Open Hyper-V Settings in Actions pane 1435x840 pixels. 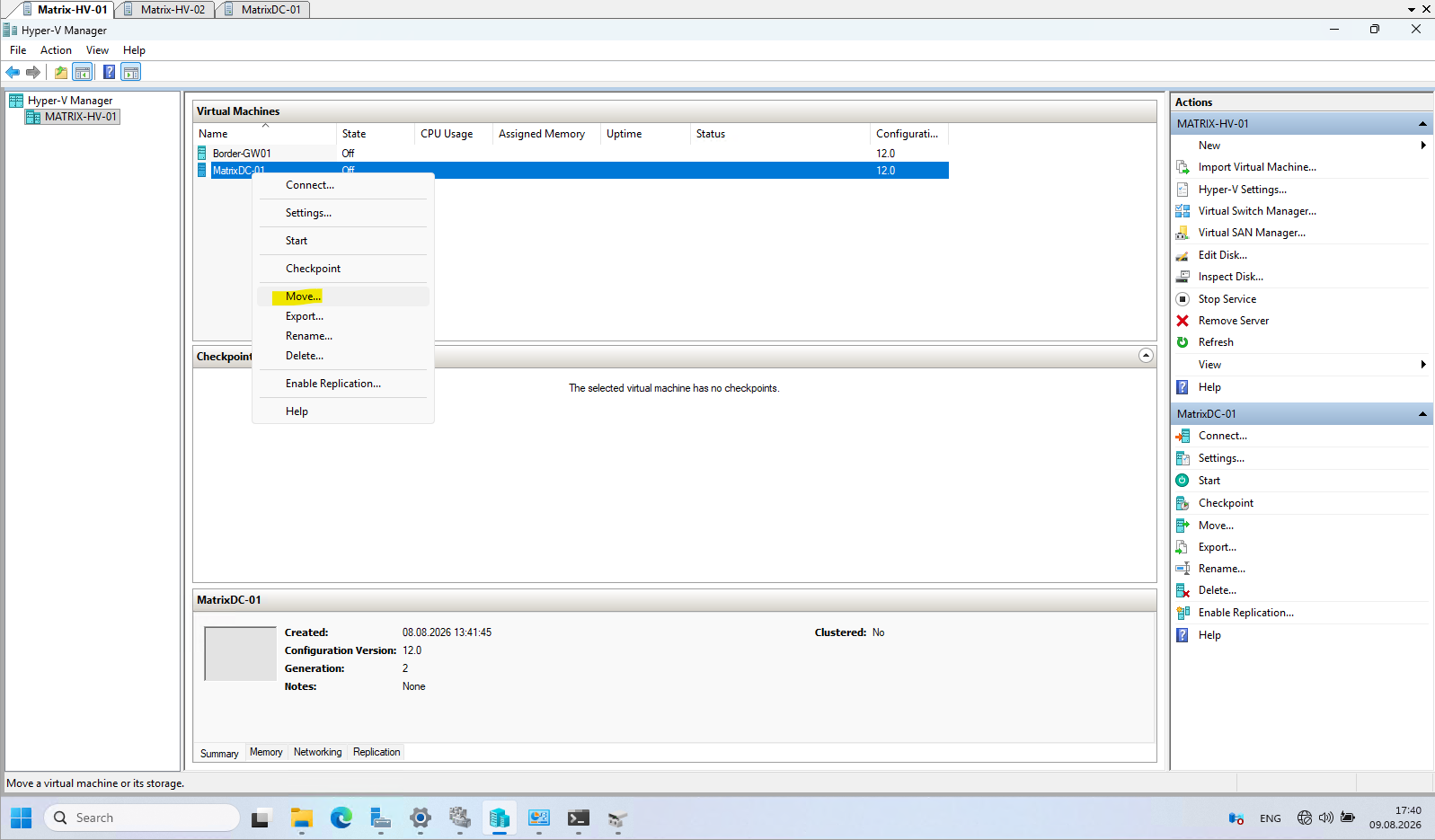coord(1242,190)
